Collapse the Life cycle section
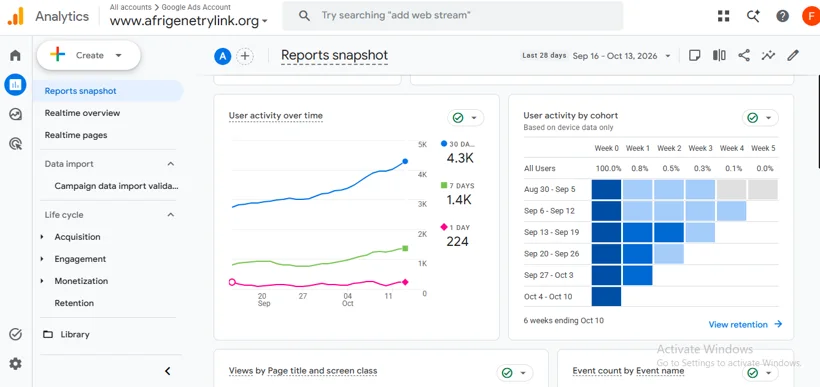The height and width of the screenshot is (387, 820). click(x=170, y=214)
